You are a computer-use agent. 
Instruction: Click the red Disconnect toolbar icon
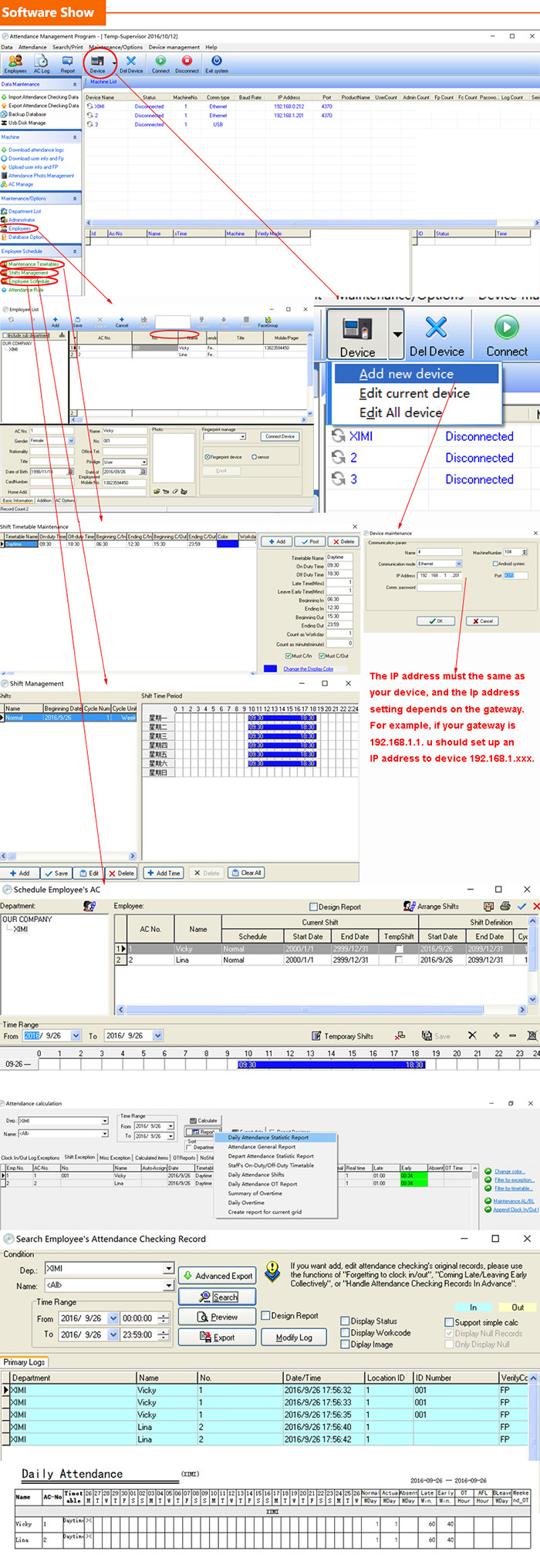(187, 60)
